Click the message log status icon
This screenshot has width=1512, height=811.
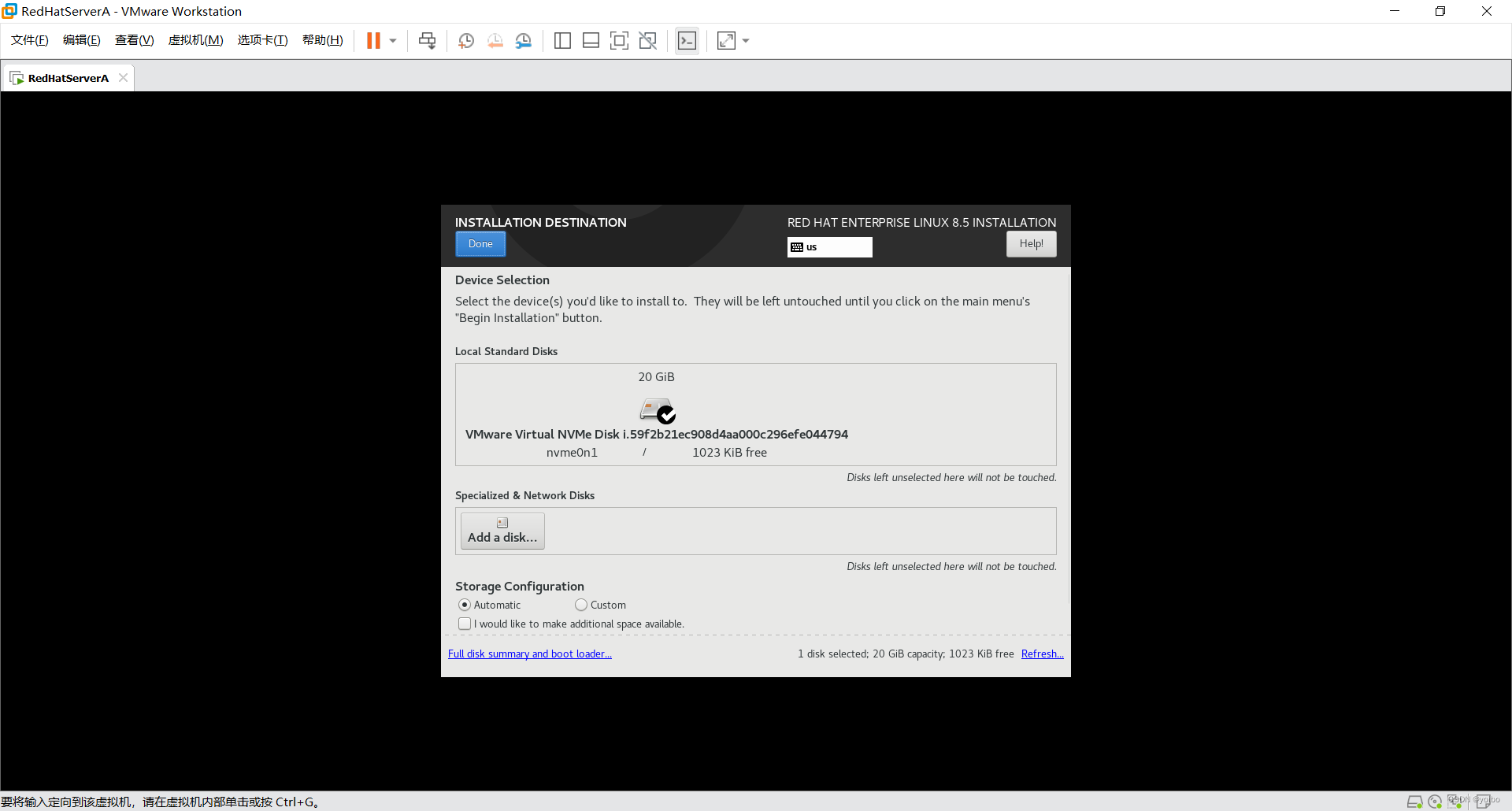[1483, 802]
